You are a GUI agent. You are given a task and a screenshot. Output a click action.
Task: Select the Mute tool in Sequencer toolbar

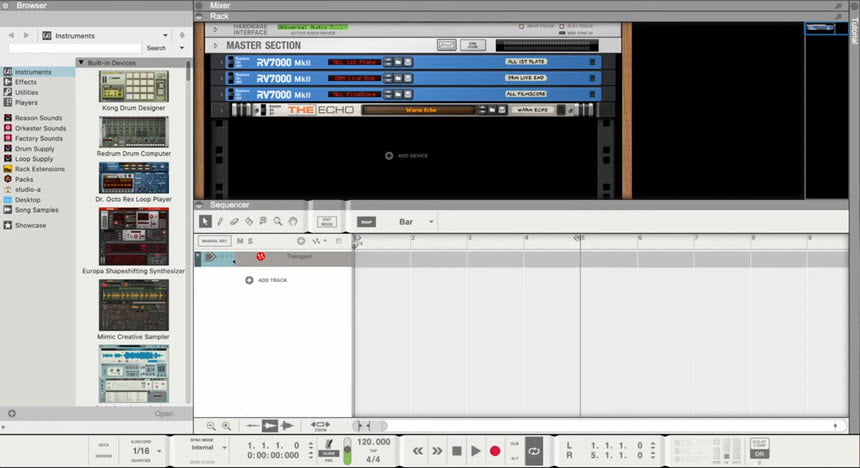point(263,221)
